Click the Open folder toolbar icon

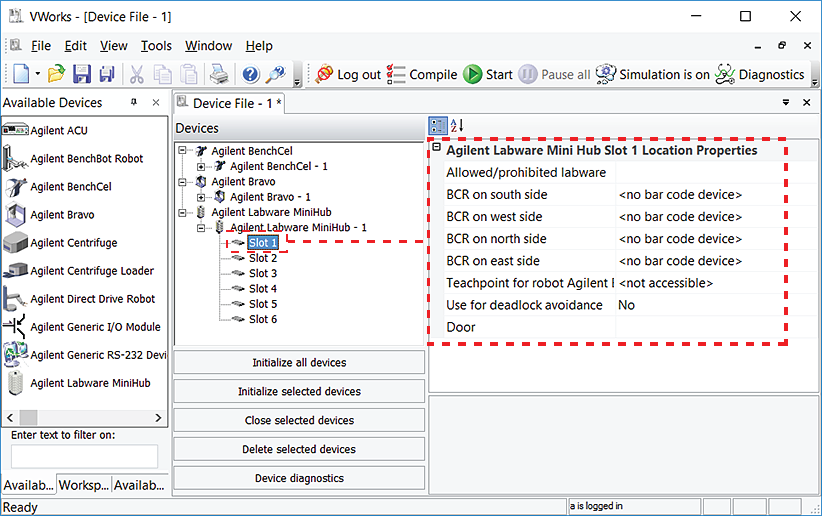[57, 74]
